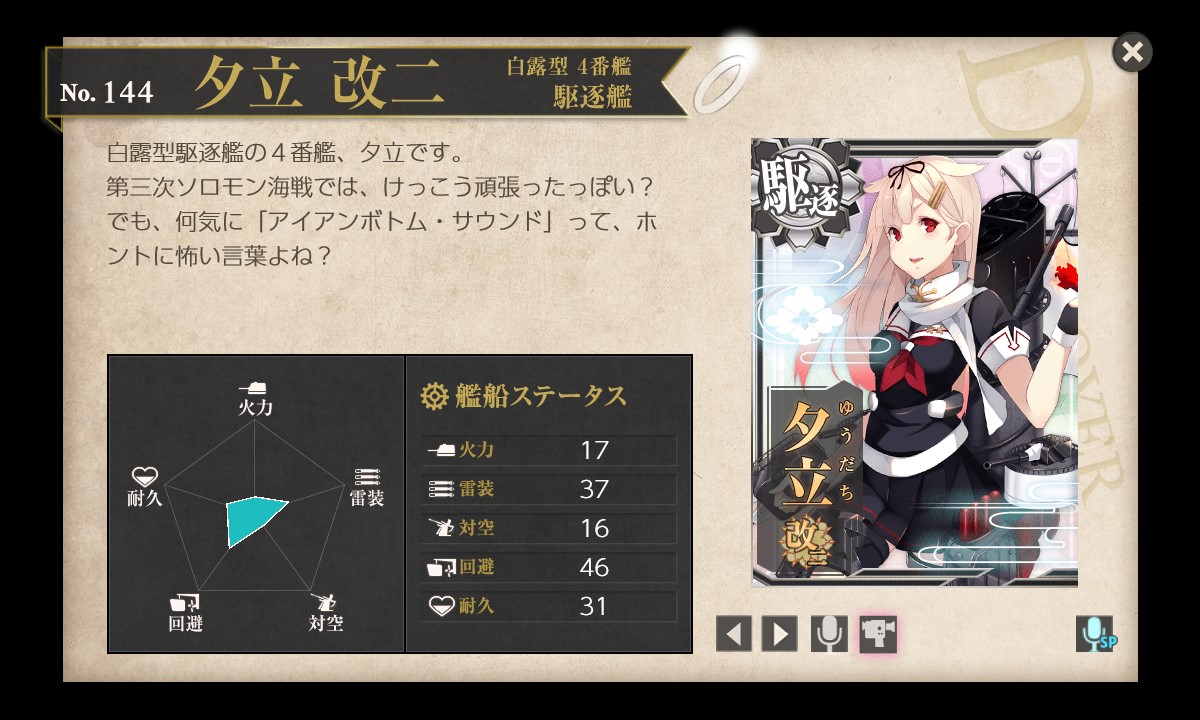Image resolution: width=1200 pixels, height=720 pixels.
Task: Click the 耐久 heart icon on radar chart
Action: click(x=144, y=476)
